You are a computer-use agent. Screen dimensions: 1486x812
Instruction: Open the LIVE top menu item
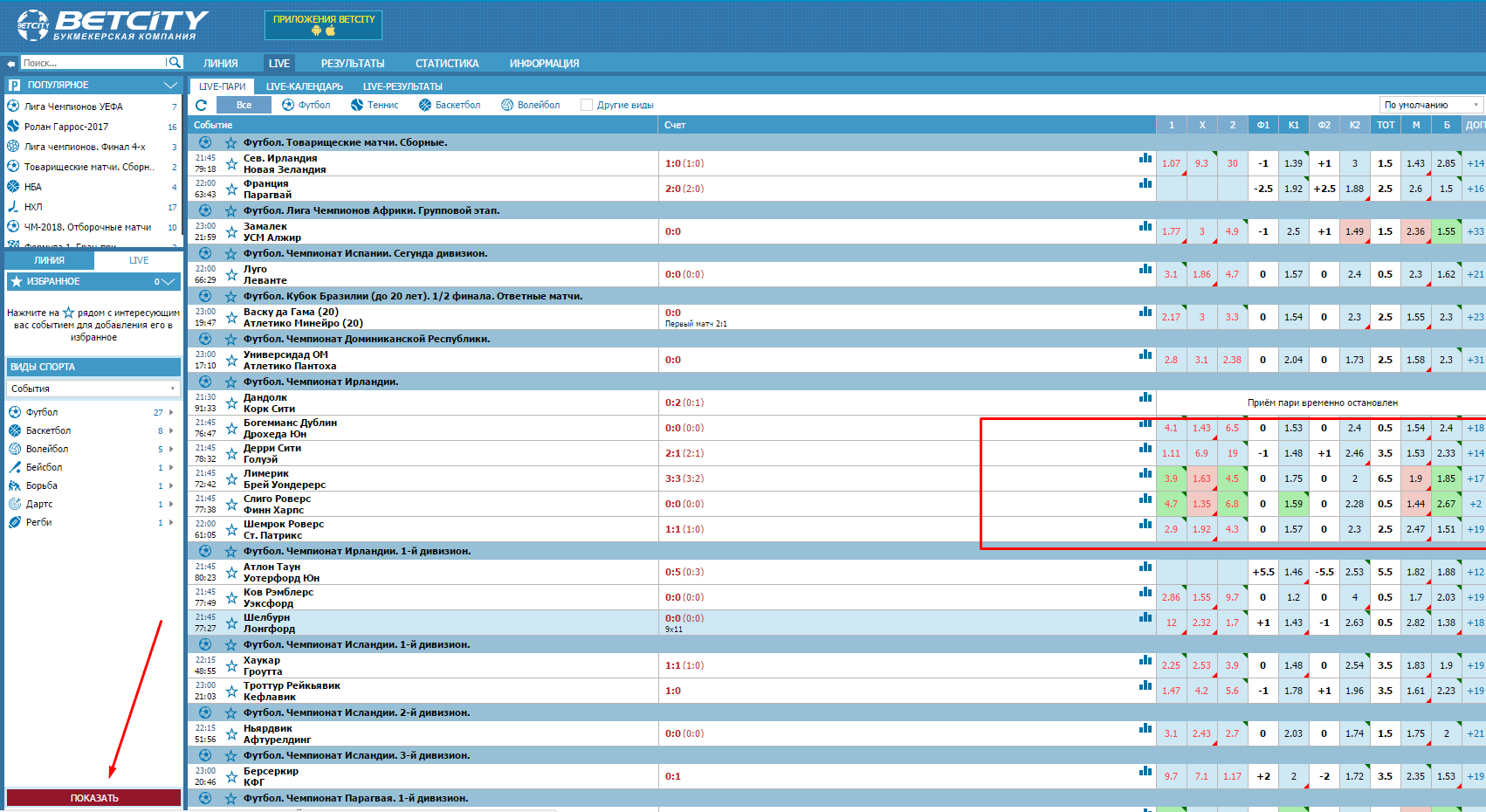pyautogui.click(x=279, y=63)
